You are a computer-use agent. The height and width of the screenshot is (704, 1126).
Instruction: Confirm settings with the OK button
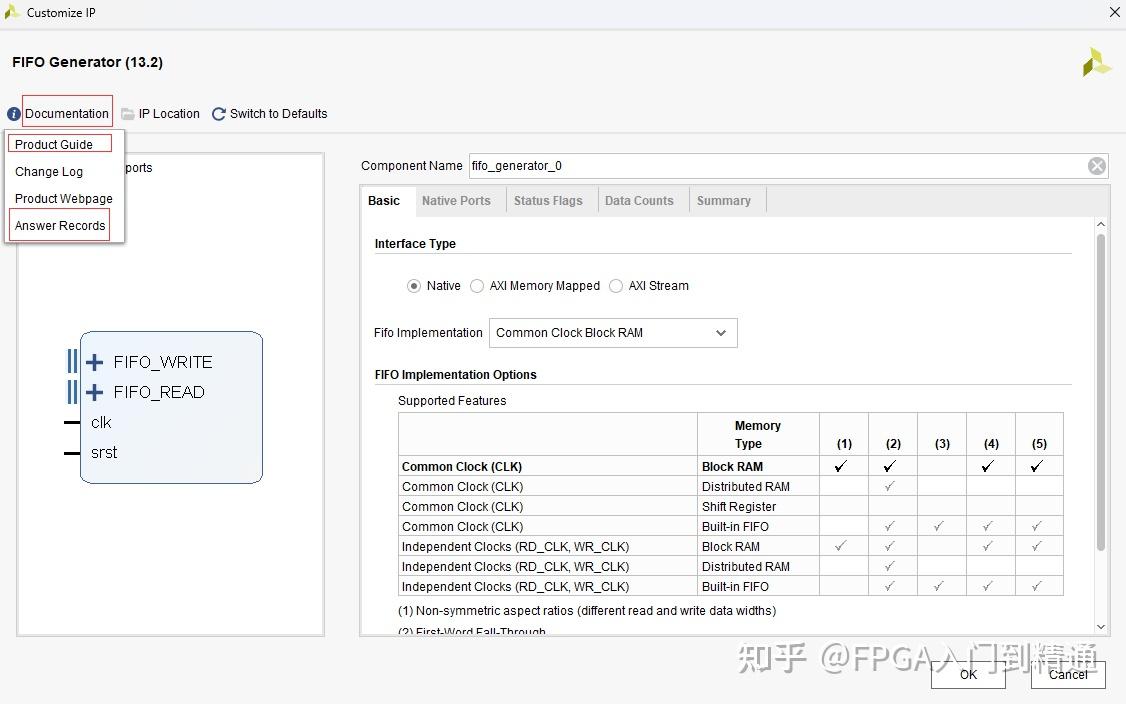tap(967, 675)
